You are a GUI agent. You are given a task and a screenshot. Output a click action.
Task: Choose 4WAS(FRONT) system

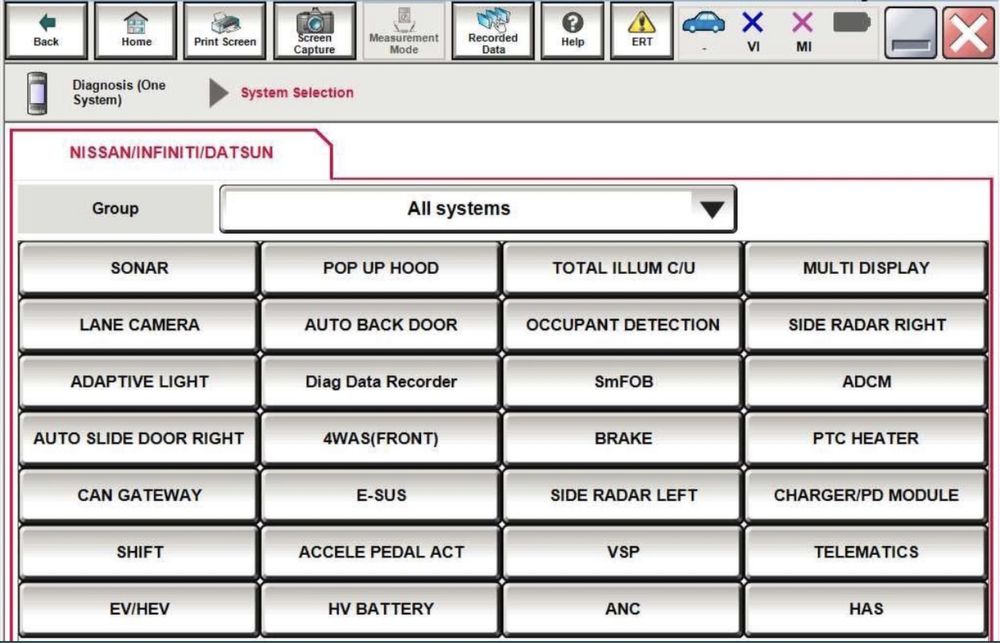[x=381, y=438]
